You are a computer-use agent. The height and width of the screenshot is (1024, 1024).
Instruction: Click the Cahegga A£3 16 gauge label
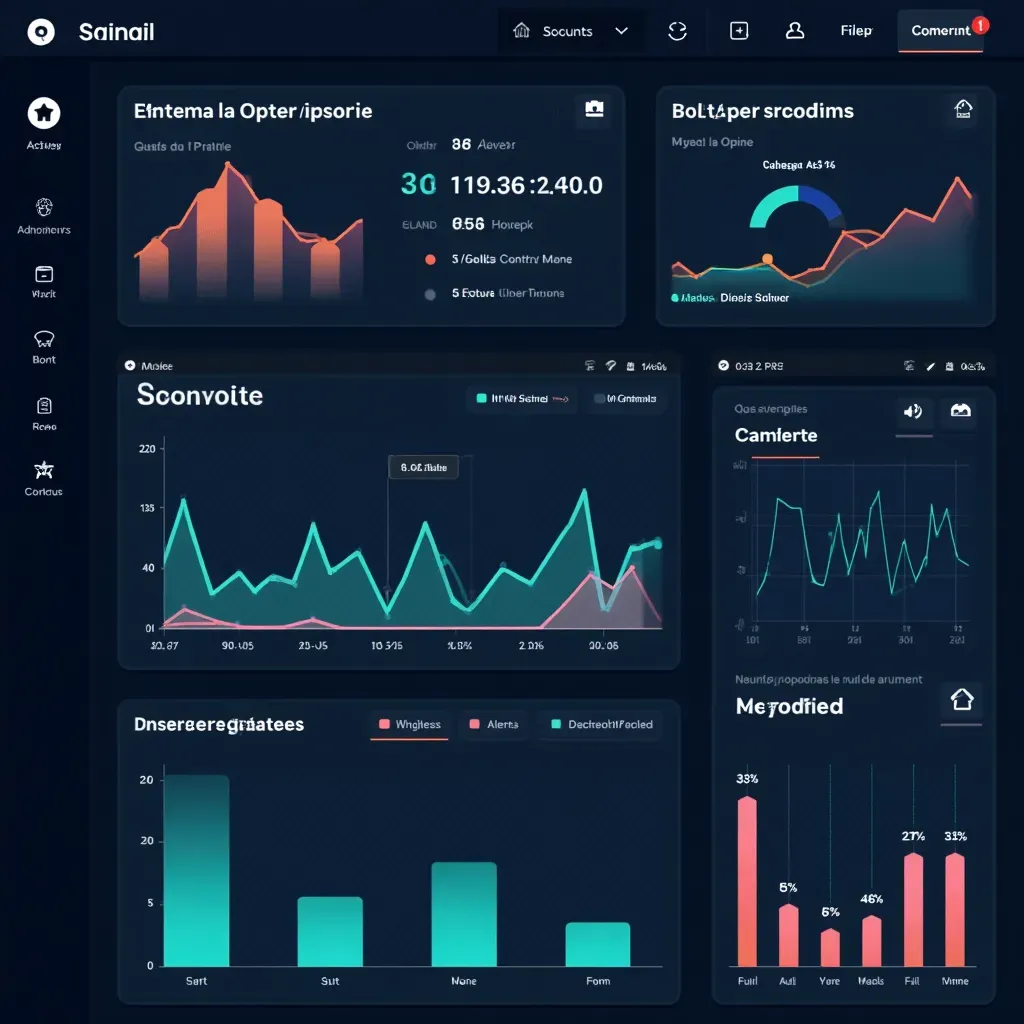pos(798,165)
